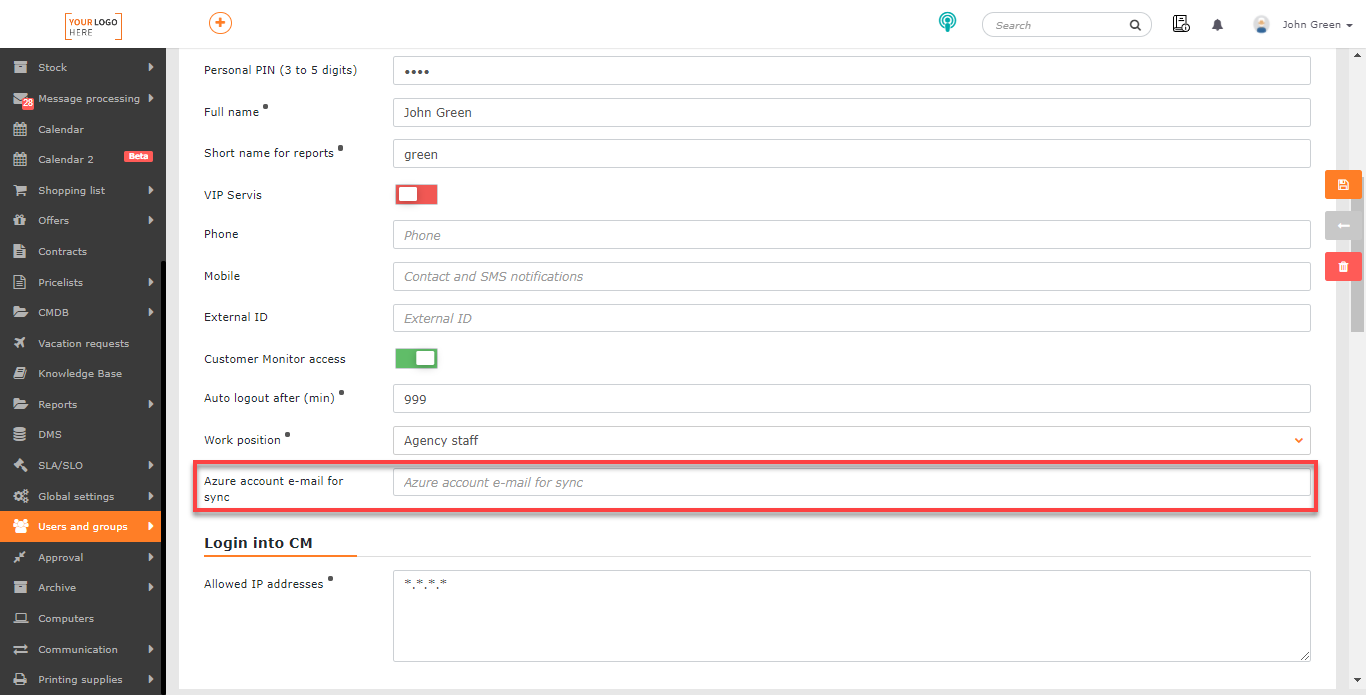Click the Login into CM heading
This screenshot has height=695, width=1366.
coord(258,543)
